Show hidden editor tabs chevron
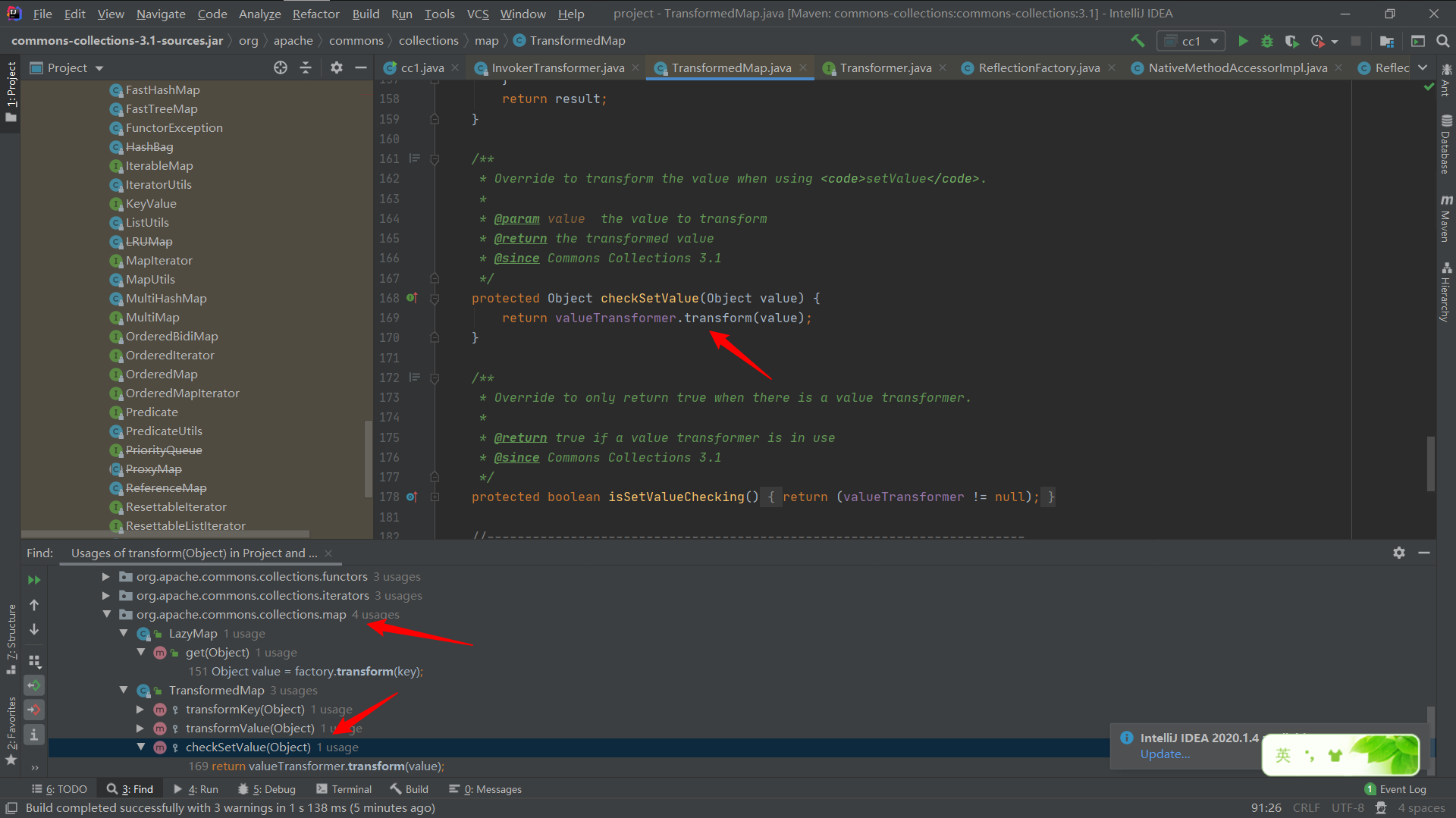This screenshot has width=1456, height=818. 1423,67
